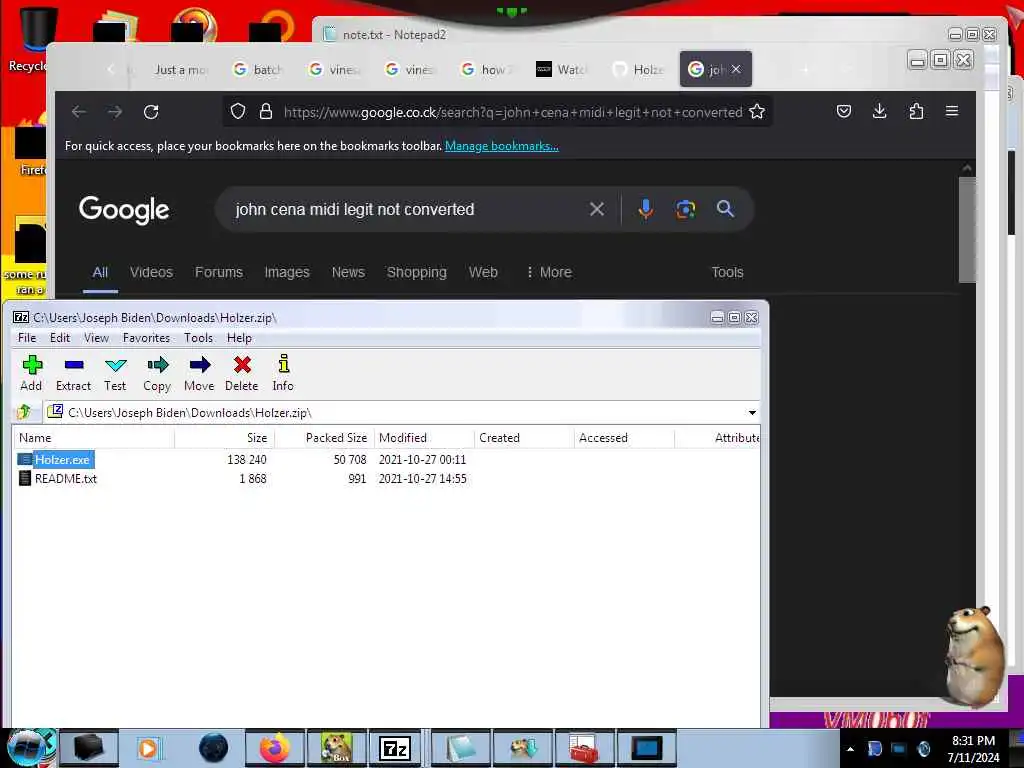Sort archive list by Modified column

click(x=424, y=438)
